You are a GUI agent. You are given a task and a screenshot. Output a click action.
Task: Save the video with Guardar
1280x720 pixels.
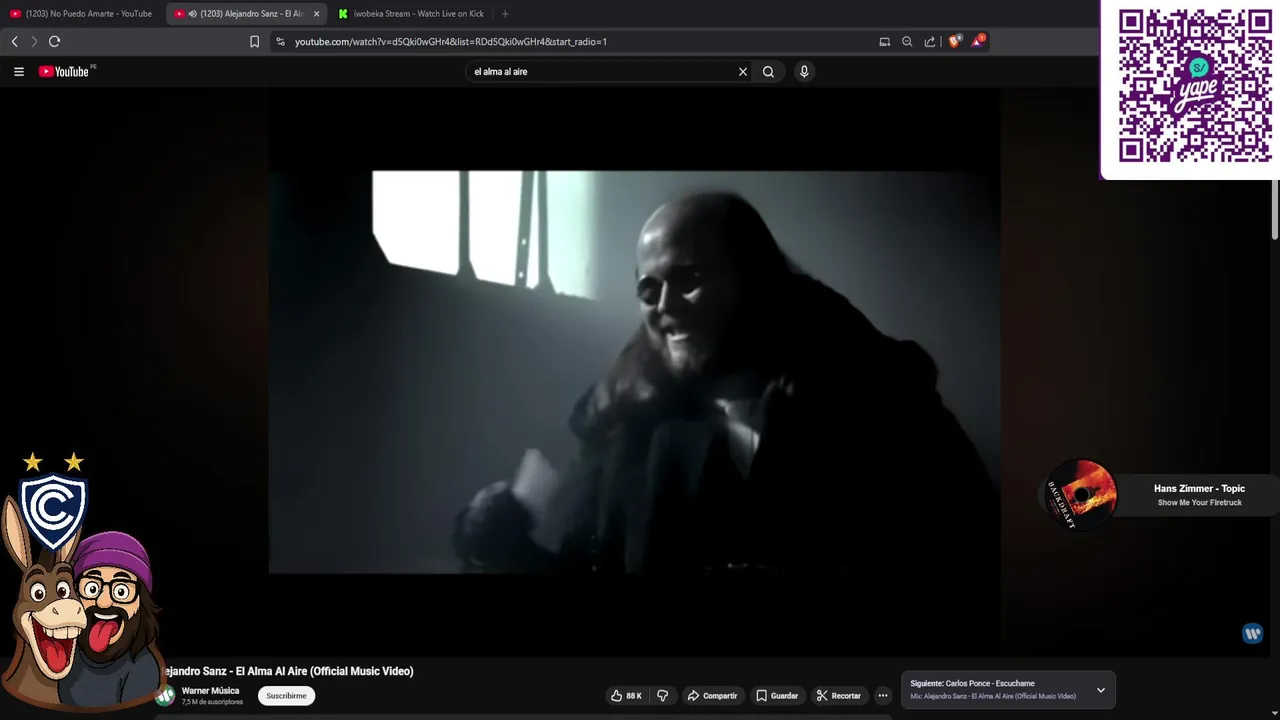point(777,696)
